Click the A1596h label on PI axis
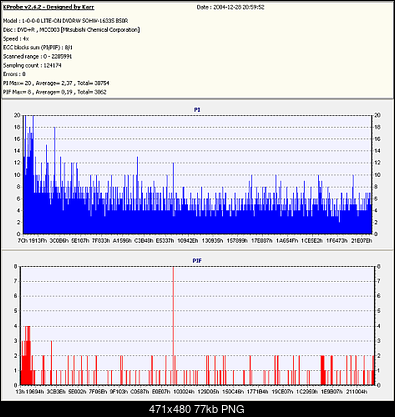Image resolution: width=395 pixels, height=417 pixels. pos(122,241)
